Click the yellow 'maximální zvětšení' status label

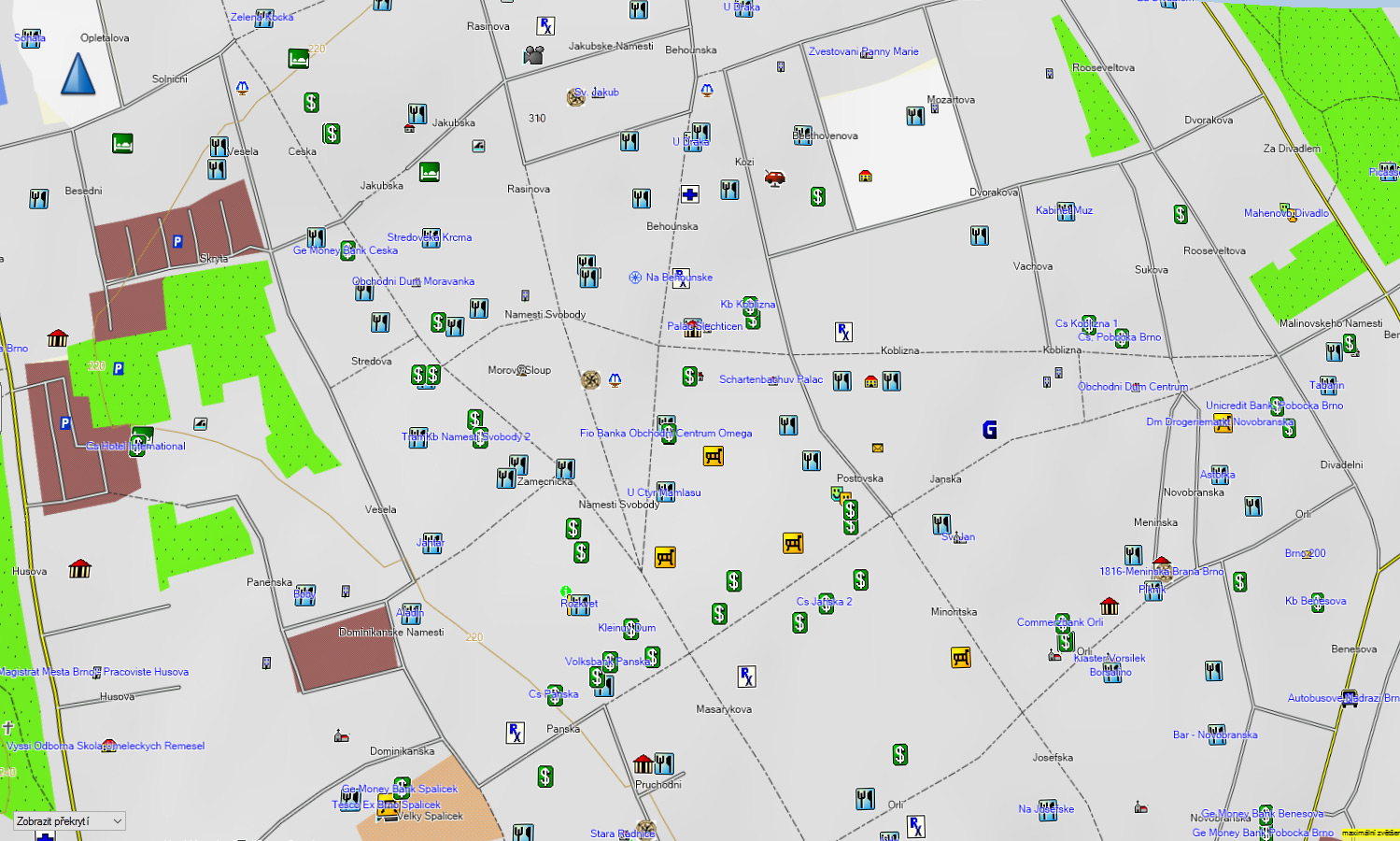(x=1369, y=833)
